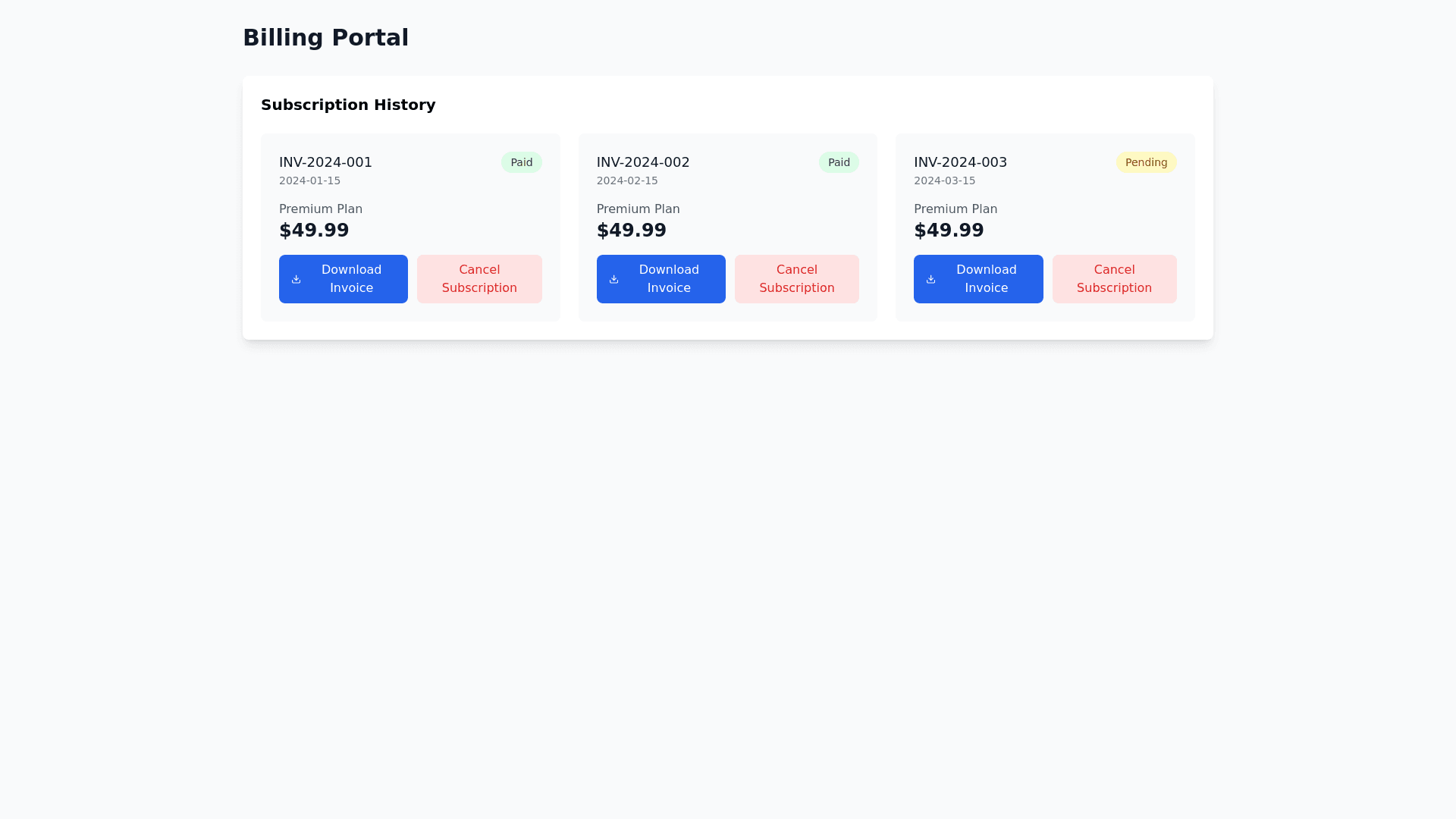Download the invoice for INV-2024-002
Viewport: 1456px width, 819px height.
(661, 279)
